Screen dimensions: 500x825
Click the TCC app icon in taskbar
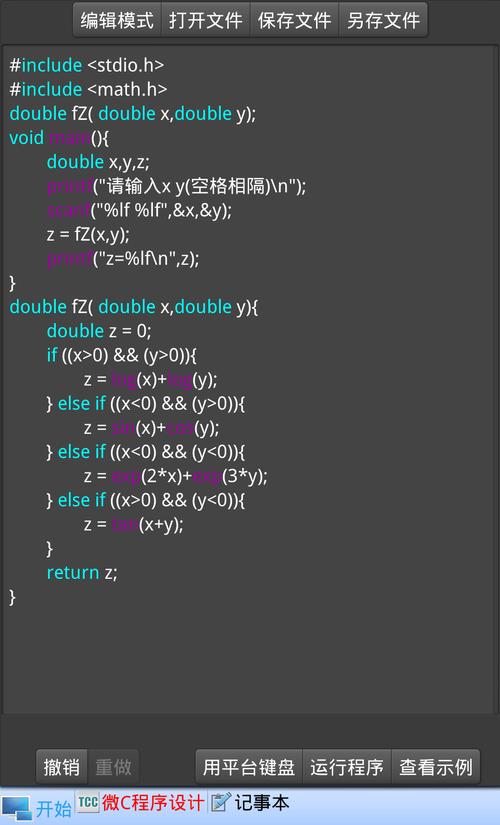pyautogui.click(x=88, y=802)
